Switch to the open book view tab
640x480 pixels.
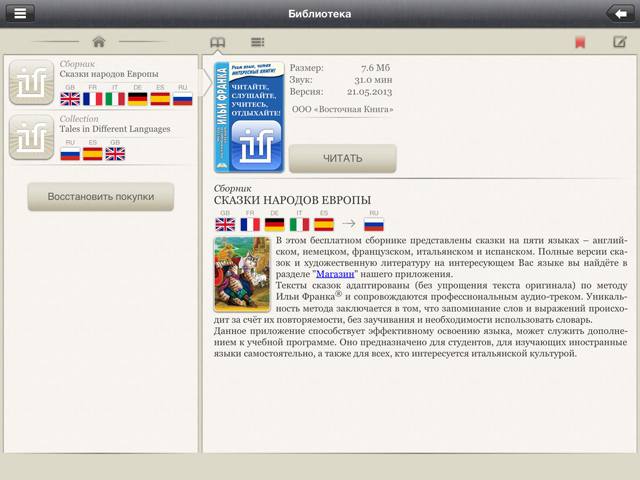click(218, 42)
